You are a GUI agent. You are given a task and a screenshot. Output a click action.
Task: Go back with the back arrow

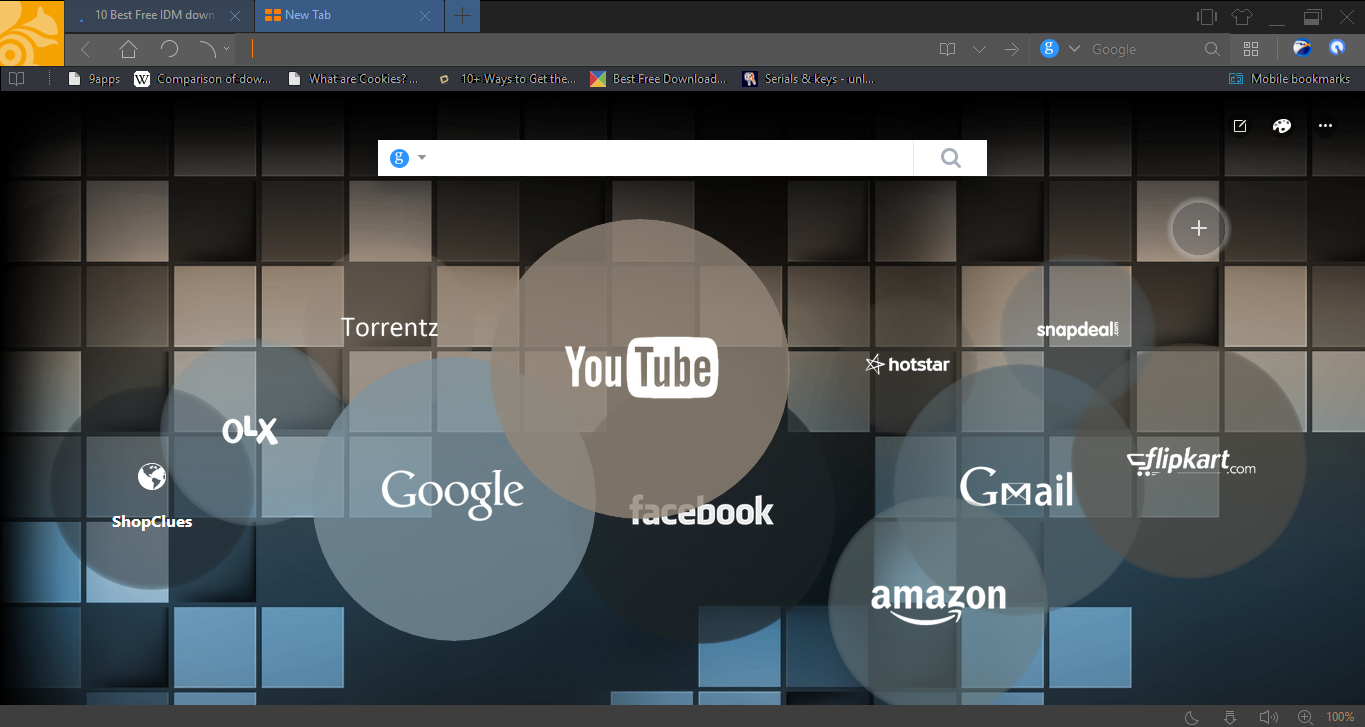(x=86, y=49)
